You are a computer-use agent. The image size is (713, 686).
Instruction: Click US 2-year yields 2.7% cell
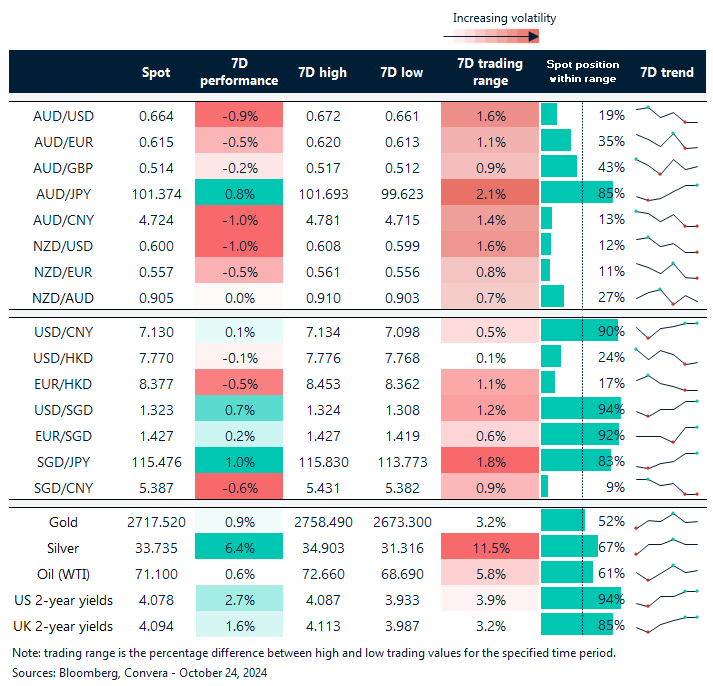pyautogui.click(x=239, y=598)
